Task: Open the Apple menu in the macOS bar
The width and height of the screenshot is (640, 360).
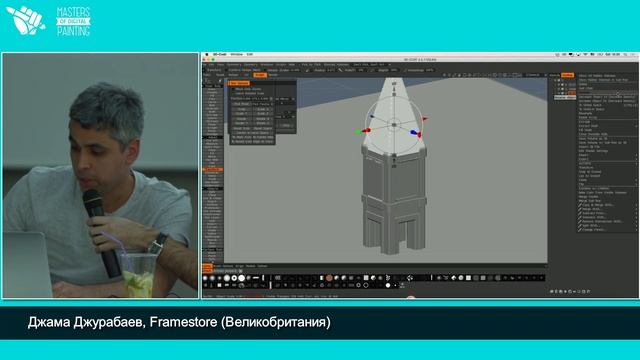Action: point(207,54)
